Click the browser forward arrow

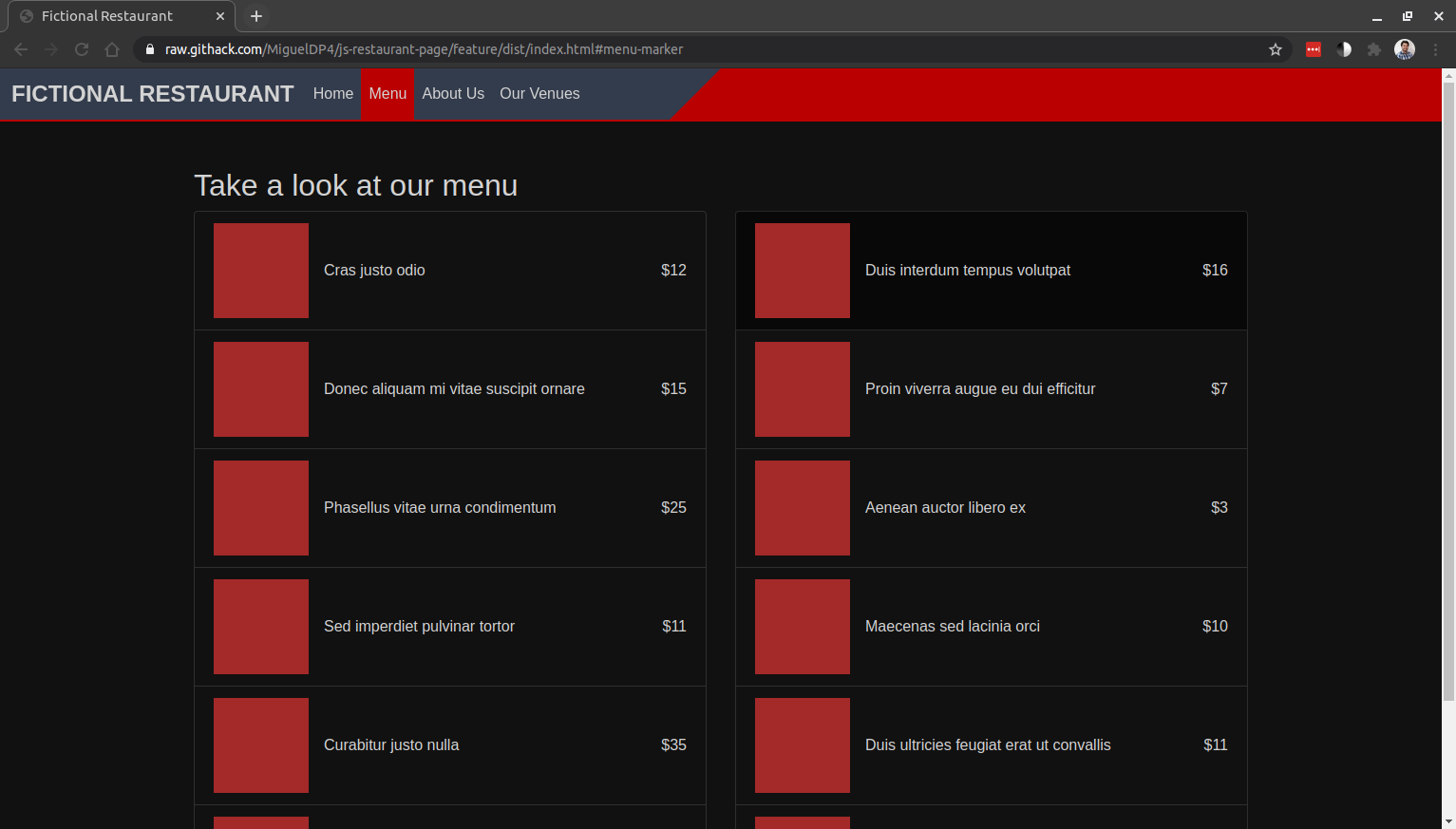51,49
